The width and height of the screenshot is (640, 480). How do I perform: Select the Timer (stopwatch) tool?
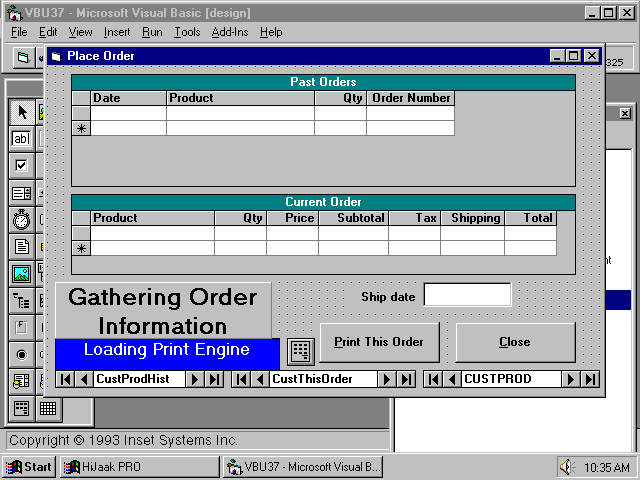(x=21, y=219)
